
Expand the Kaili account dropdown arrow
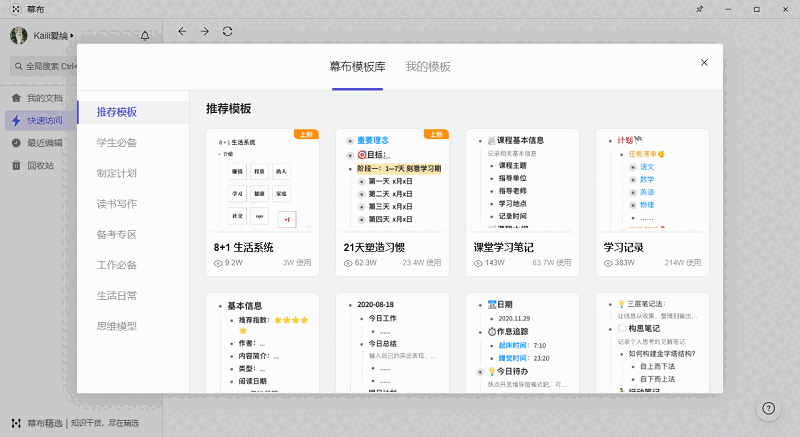[72, 36]
